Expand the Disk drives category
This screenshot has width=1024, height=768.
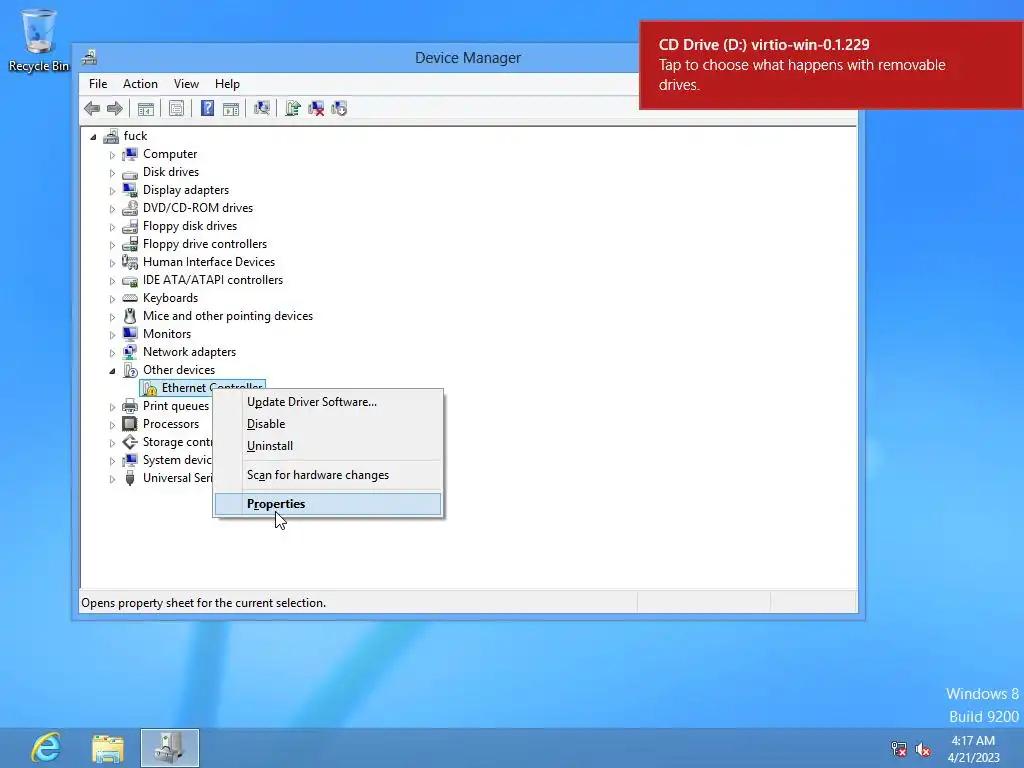(112, 173)
